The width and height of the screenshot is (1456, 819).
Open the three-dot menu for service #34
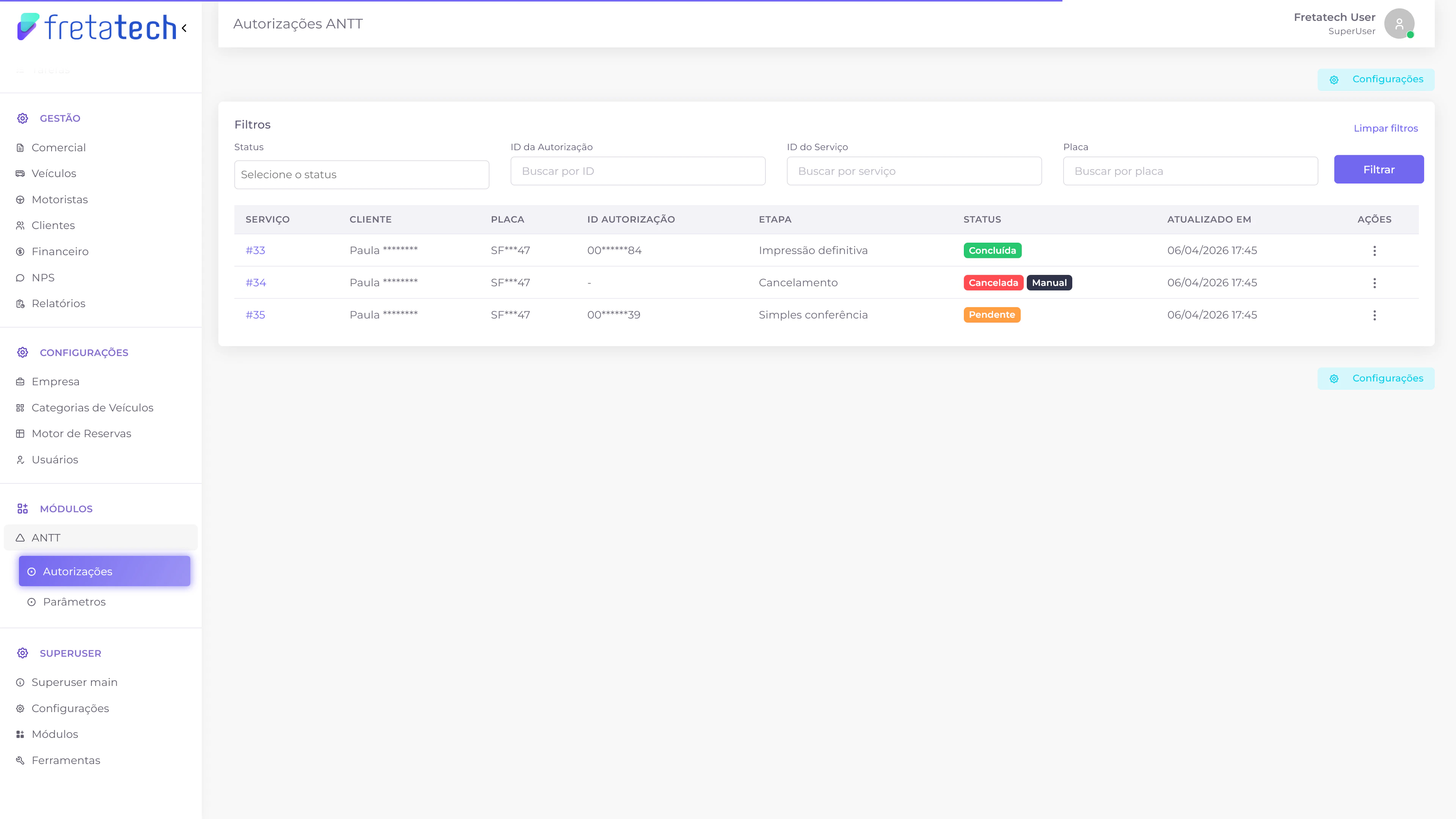click(x=1374, y=282)
